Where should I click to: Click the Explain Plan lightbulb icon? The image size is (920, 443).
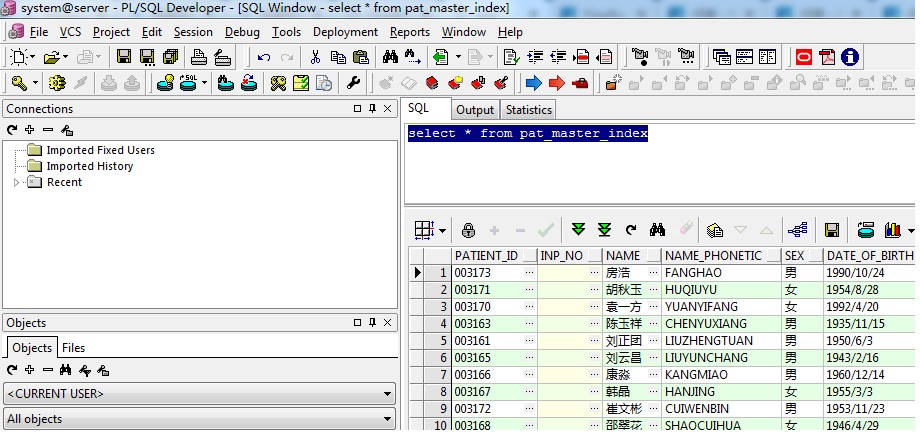166,83
